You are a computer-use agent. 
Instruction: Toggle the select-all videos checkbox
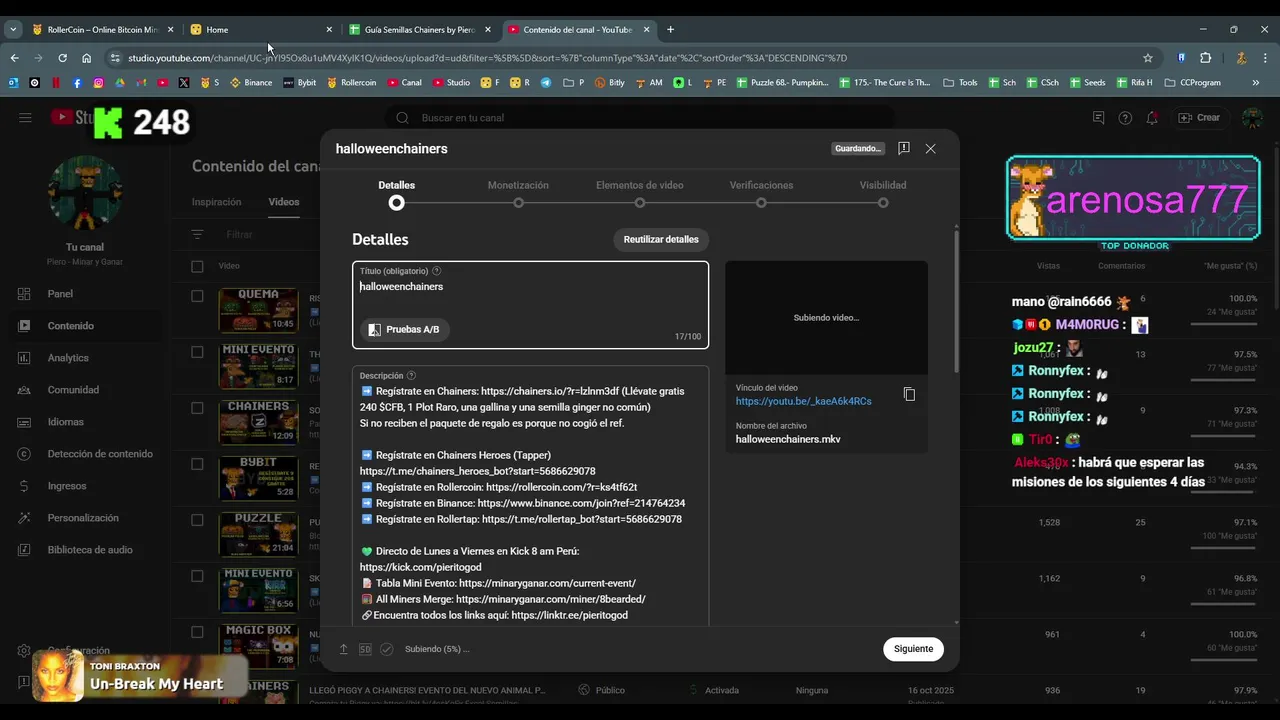tap(197, 266)
